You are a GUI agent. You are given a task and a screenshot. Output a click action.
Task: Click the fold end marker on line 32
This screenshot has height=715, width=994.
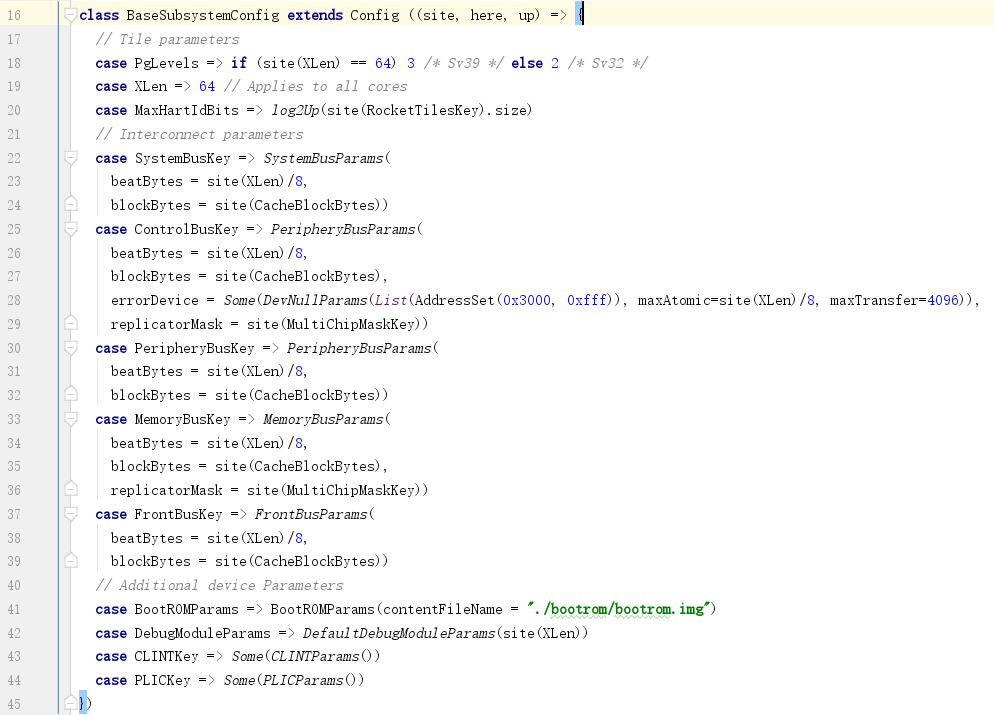(70, 394)
